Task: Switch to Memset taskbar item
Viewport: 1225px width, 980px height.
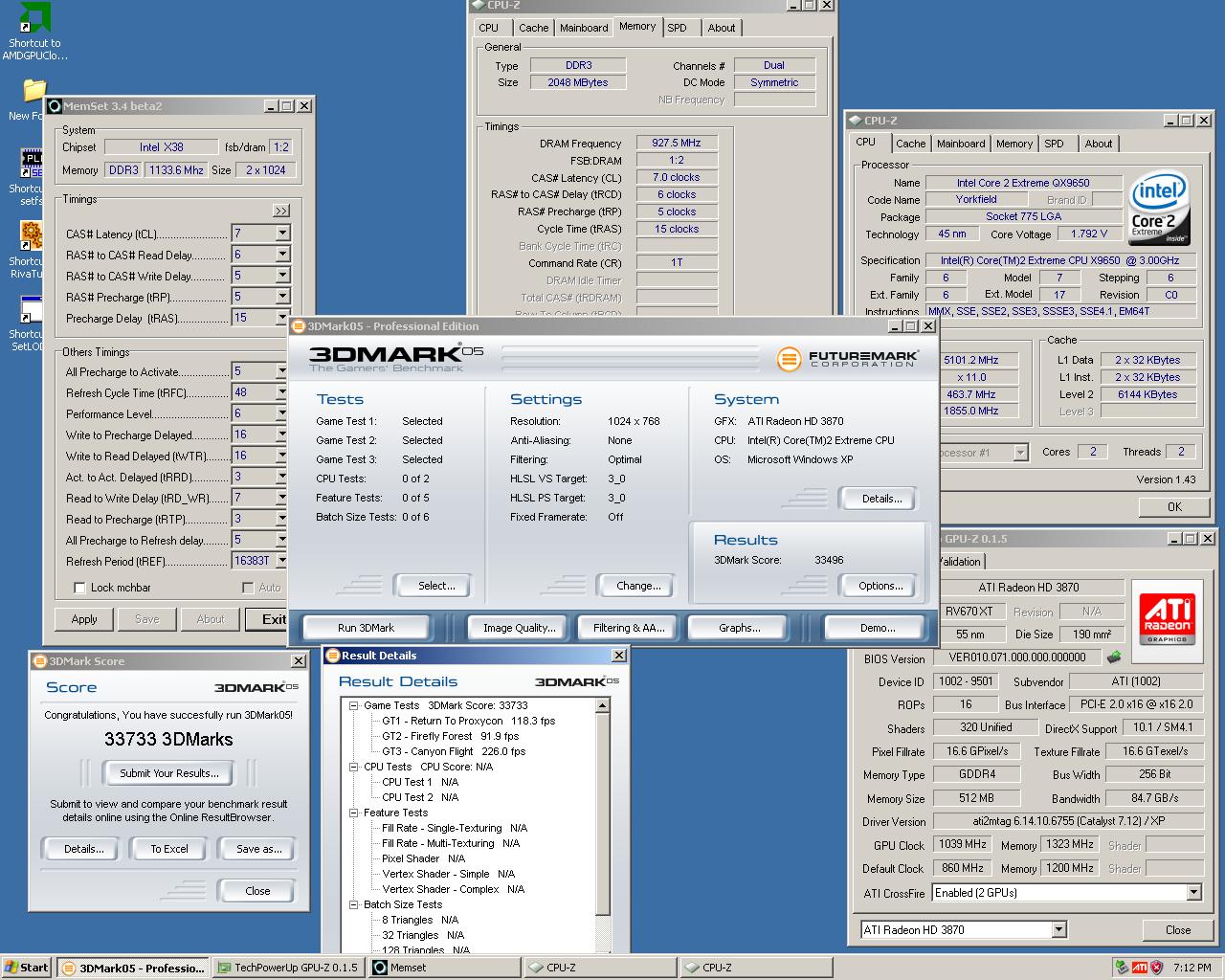Action: coord(444,968)
